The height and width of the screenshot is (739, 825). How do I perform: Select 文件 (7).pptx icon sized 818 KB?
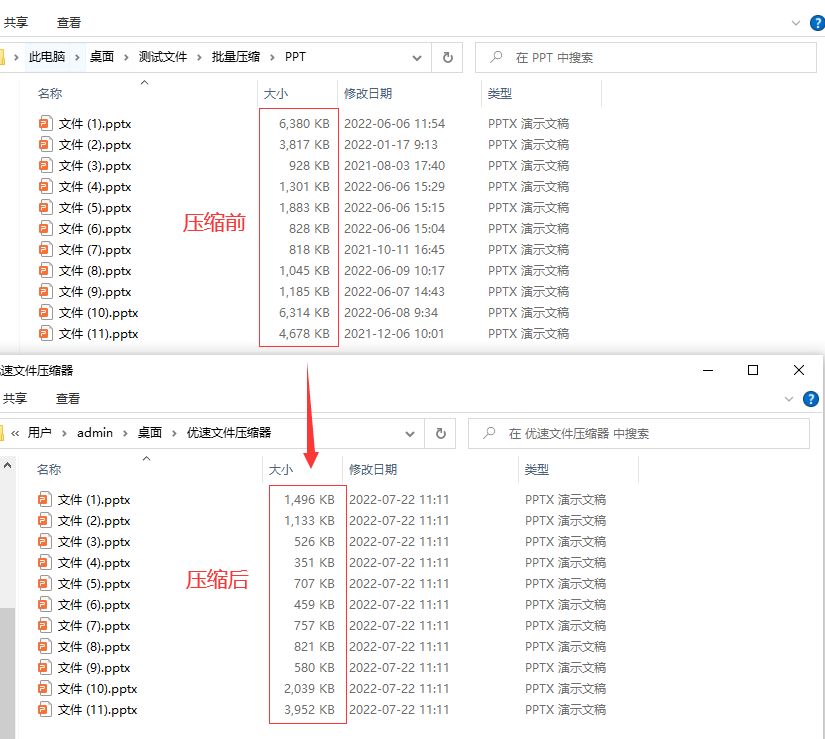45,249
